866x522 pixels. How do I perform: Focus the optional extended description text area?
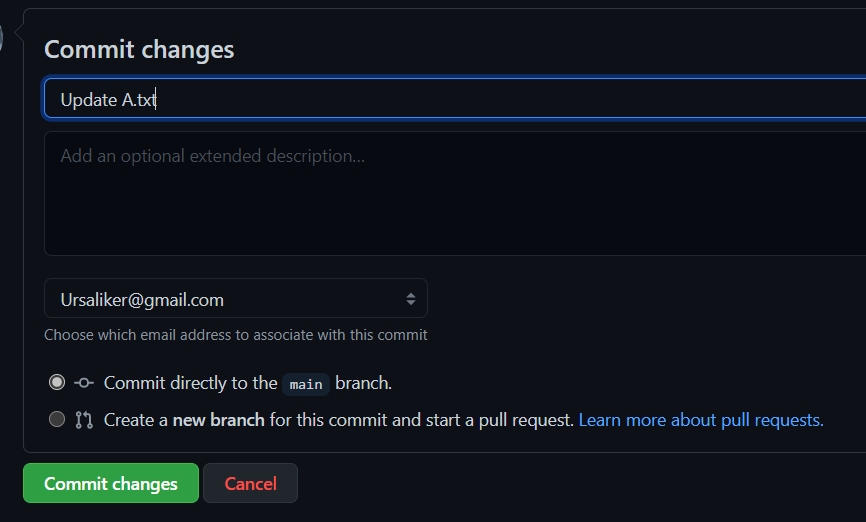point(450,195)
